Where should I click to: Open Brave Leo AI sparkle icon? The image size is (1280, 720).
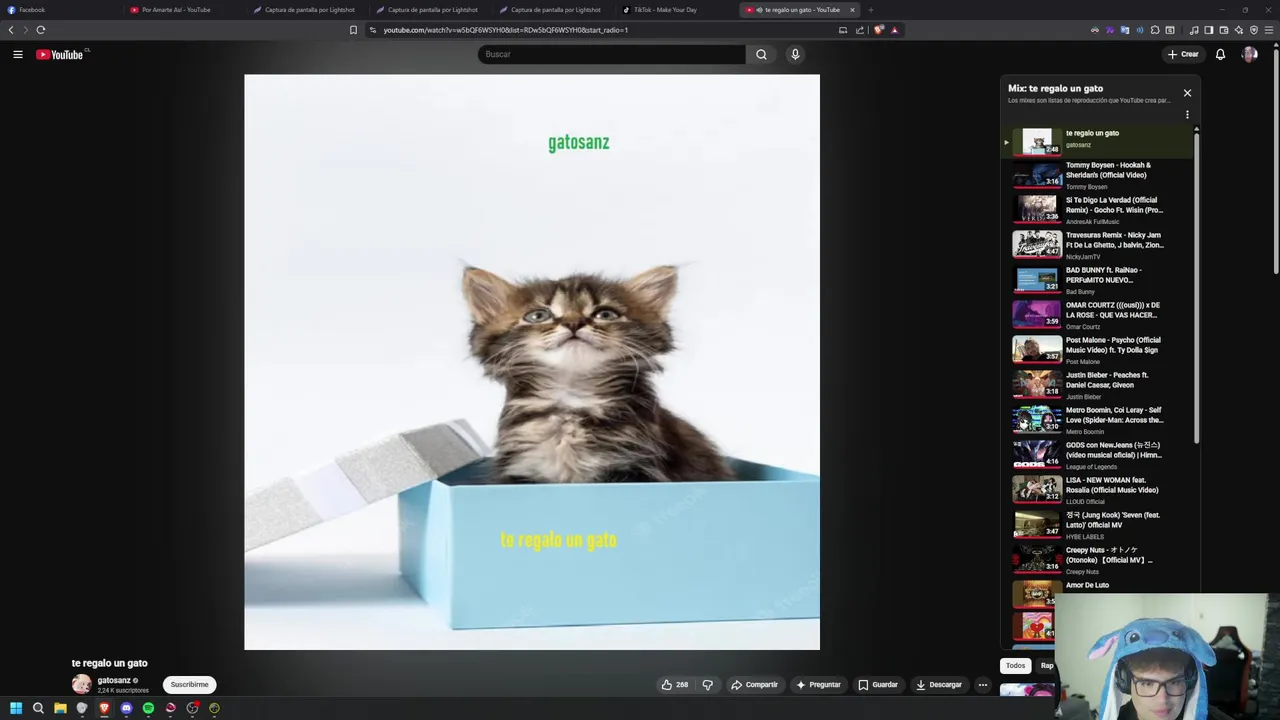coord(1239,30)
